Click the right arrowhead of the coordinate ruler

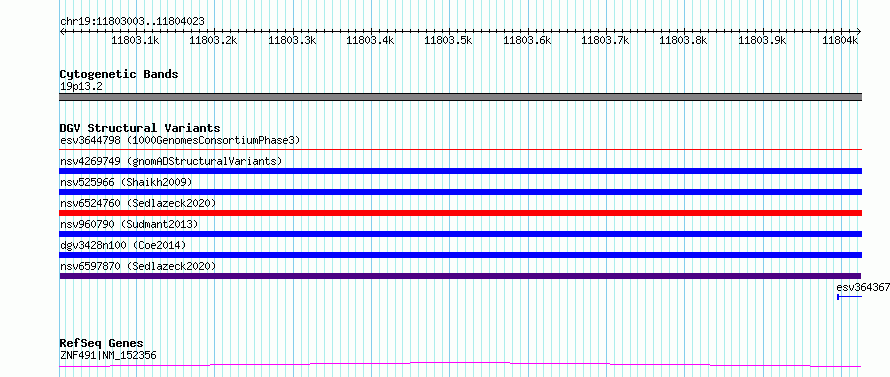(x=859, y=31)
